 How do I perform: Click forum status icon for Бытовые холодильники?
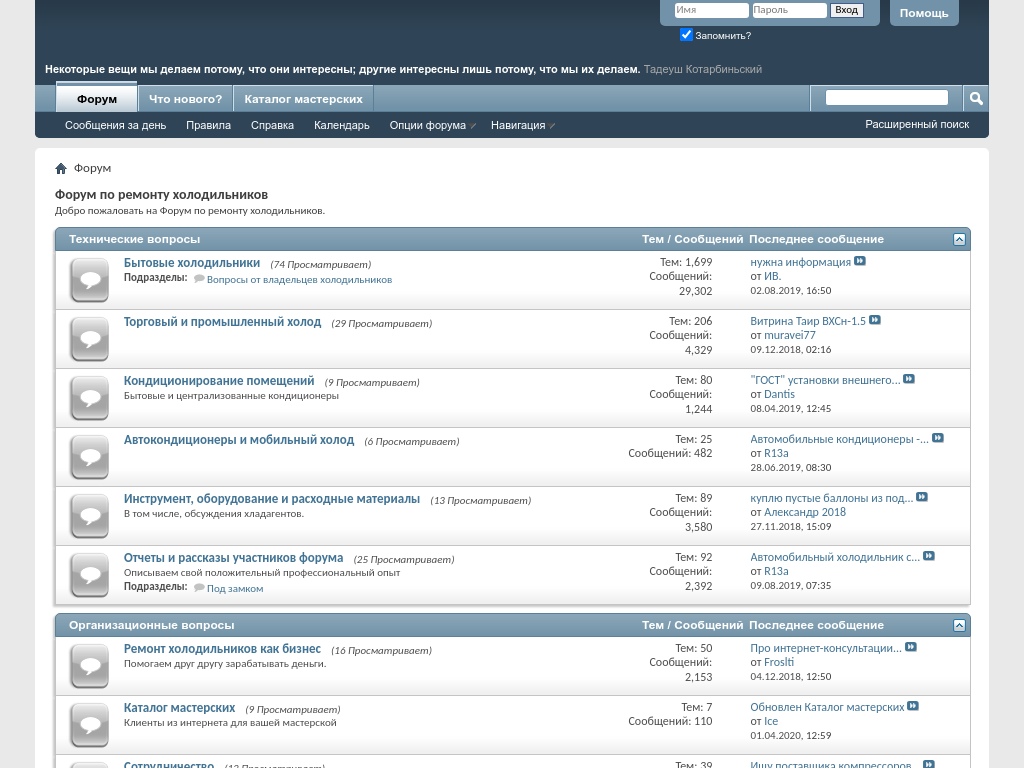[89, 280]
